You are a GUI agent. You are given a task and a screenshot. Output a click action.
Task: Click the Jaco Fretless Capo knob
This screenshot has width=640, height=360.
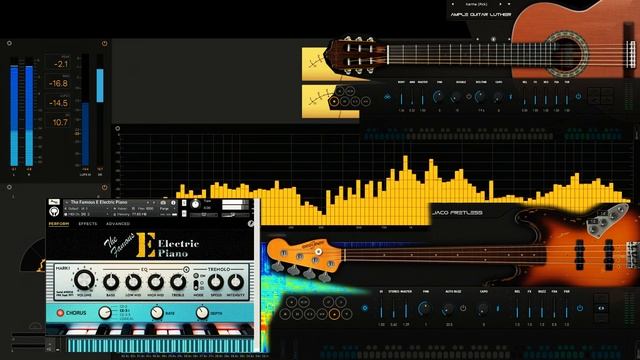pos(483,309)
